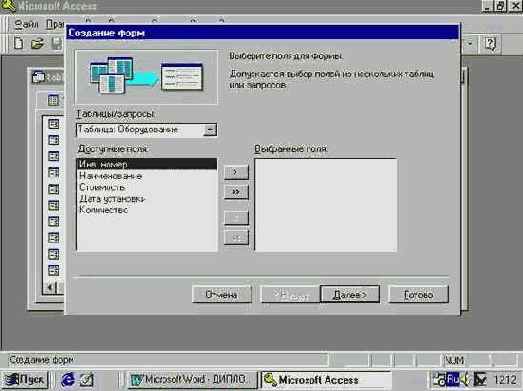523x391 pixels.
Task: Click the Отмена button
Action: 222,295
